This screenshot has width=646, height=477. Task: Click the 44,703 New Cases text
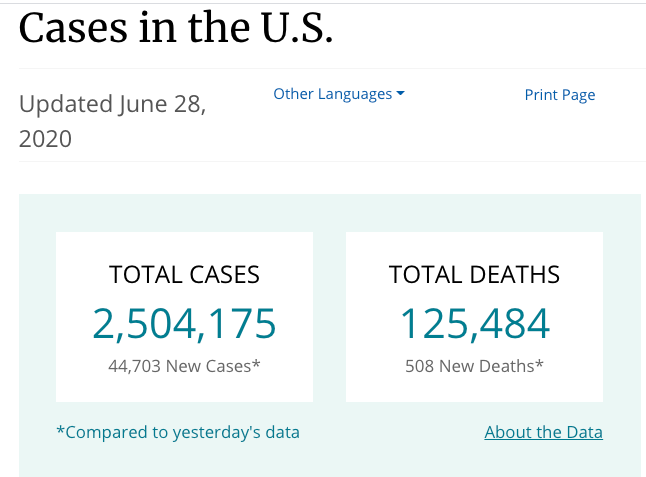pos(180,366)
